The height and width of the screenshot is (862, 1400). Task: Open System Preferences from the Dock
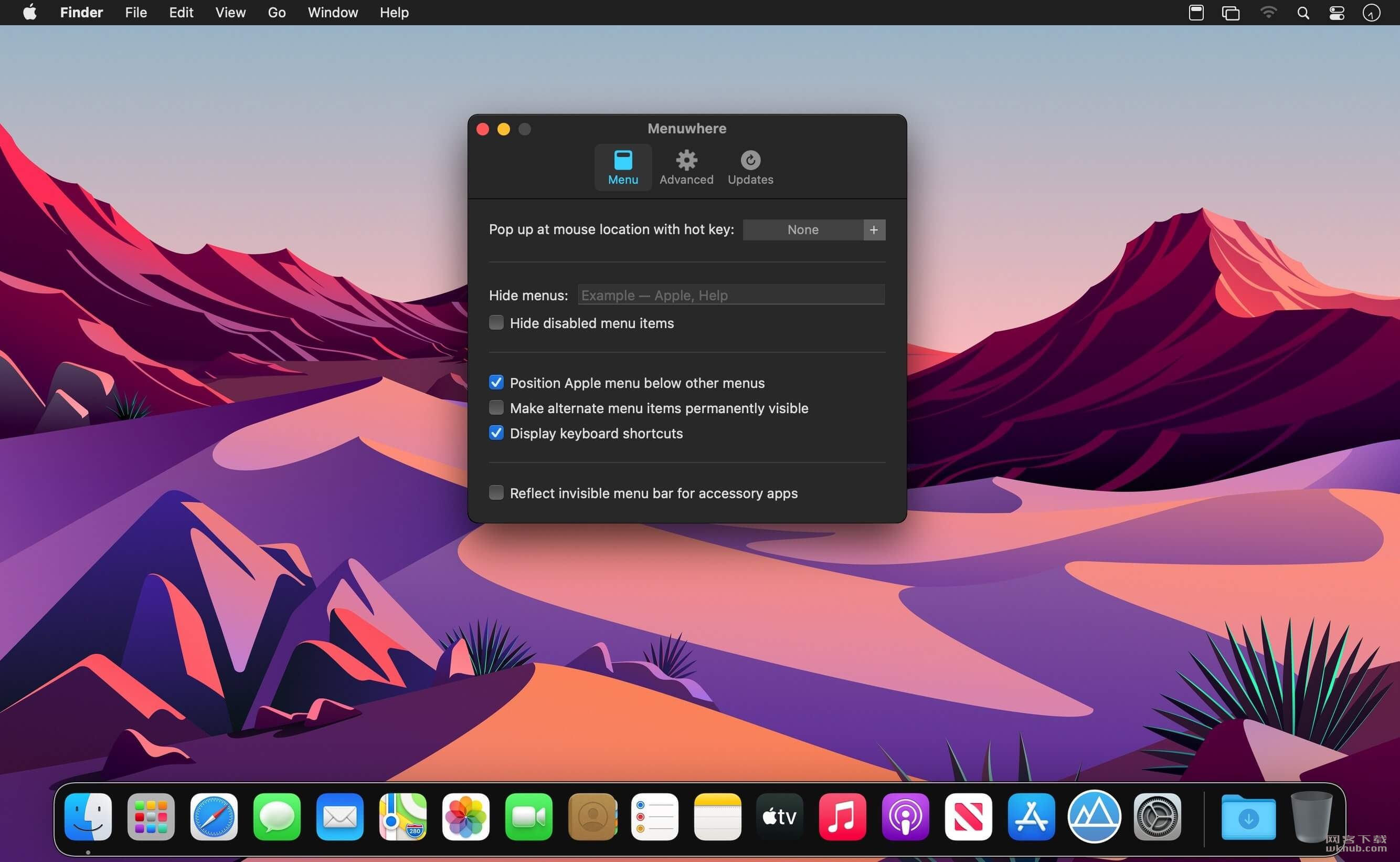click(x=1157, y=816)
